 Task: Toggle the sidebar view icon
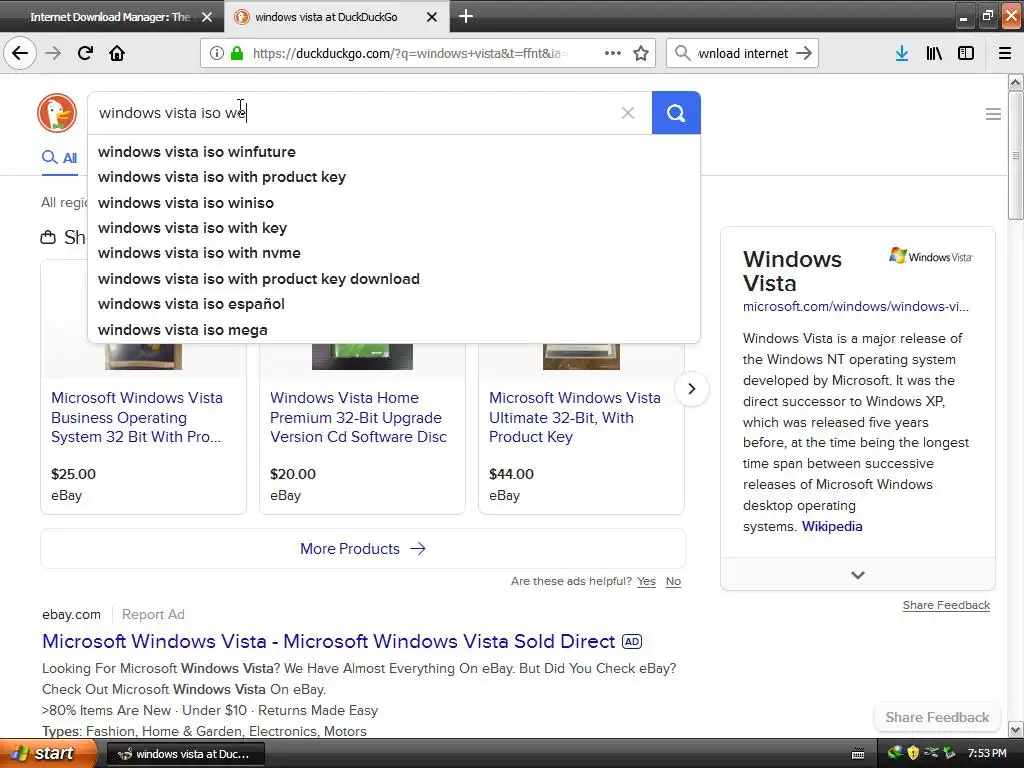point(966,53)
